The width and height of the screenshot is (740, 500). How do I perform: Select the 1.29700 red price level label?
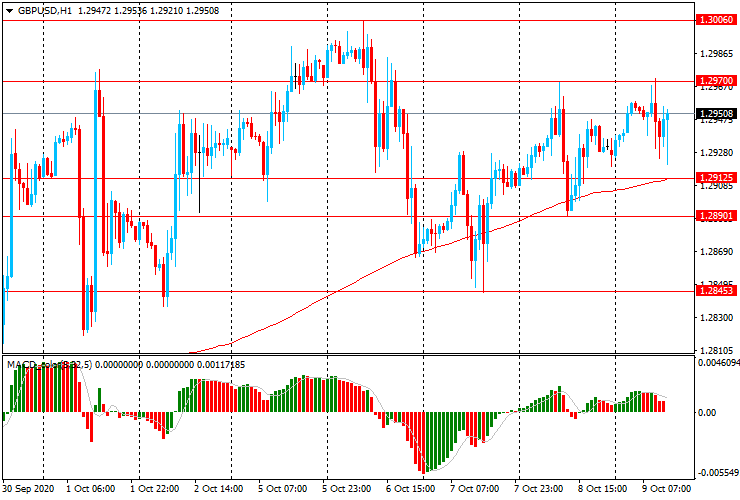tap(716, 81)
